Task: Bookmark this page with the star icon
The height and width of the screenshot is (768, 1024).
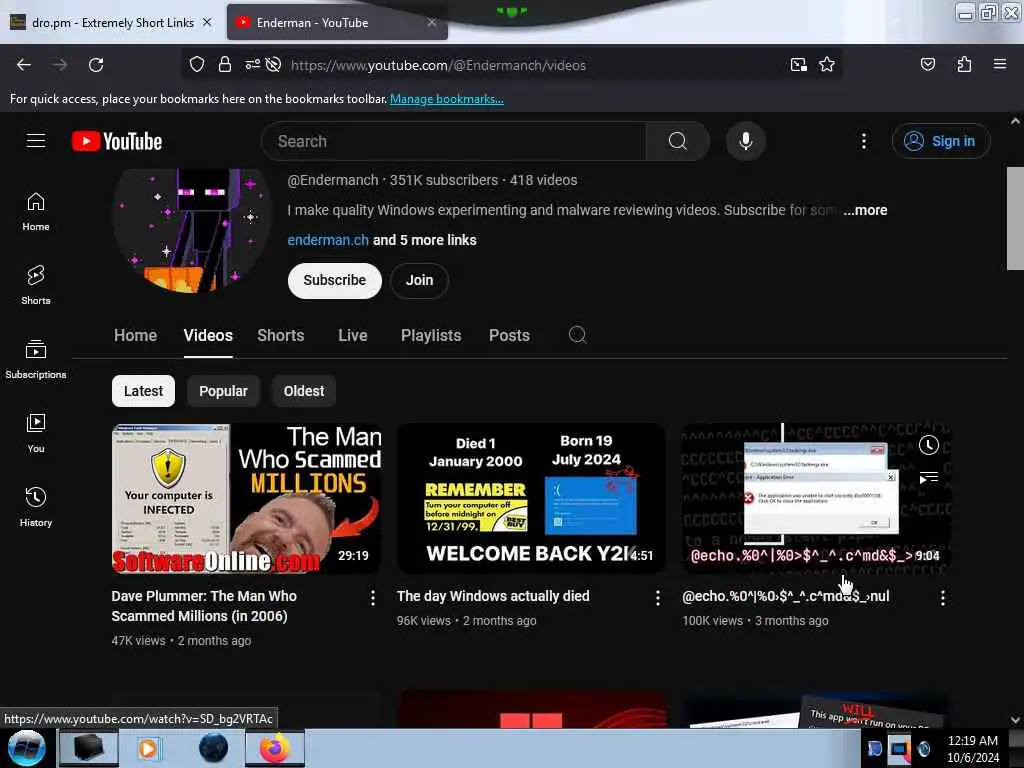Action: (827, 65)
